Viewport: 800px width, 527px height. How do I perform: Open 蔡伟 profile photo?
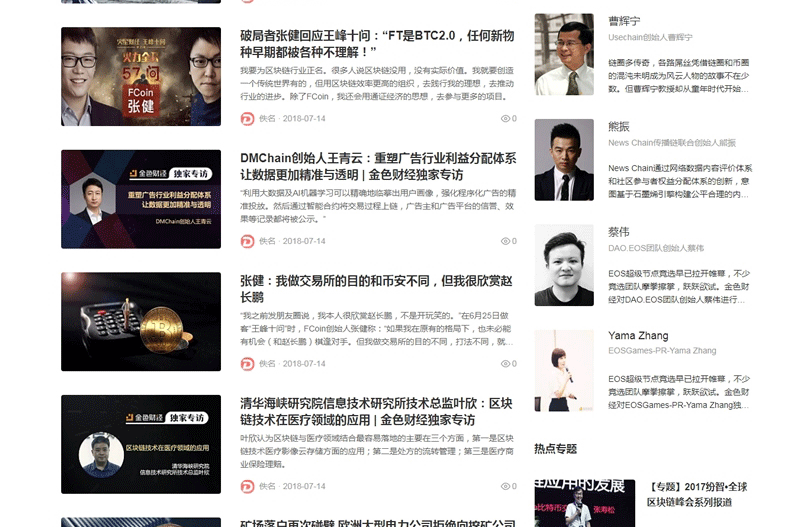(x=564, y=265)
